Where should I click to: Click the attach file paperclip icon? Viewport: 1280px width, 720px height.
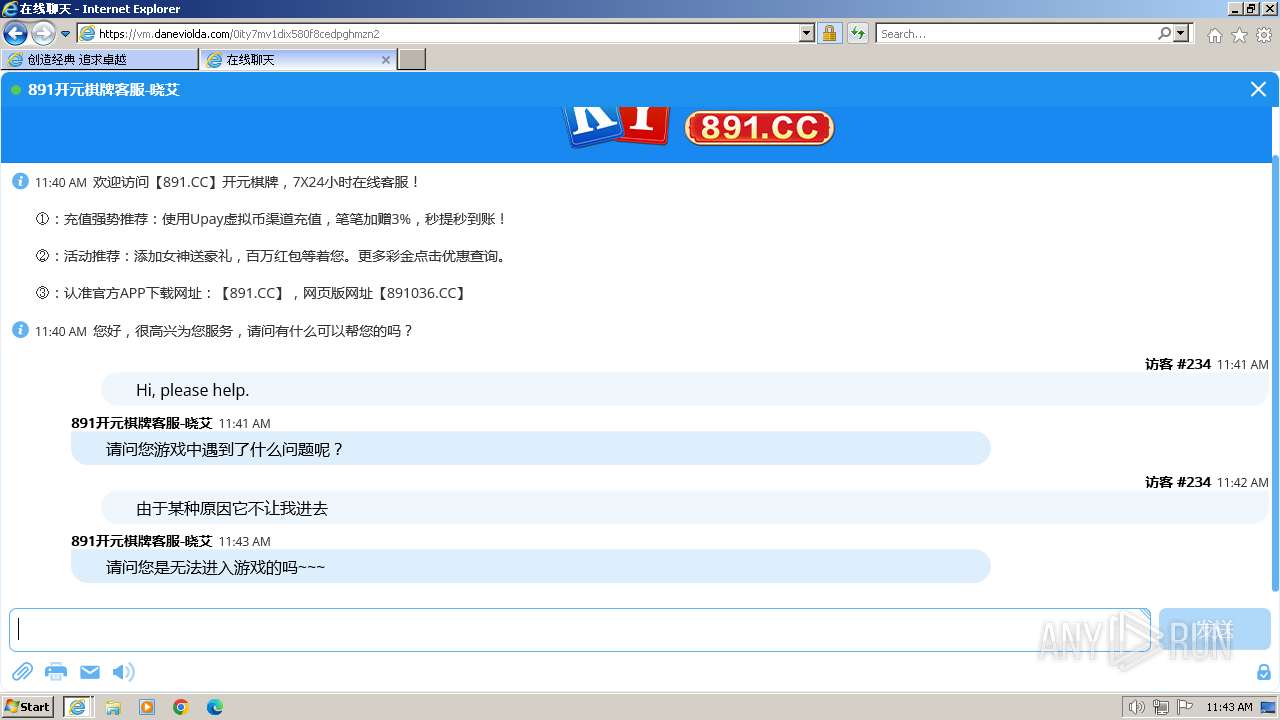point(22,672)
